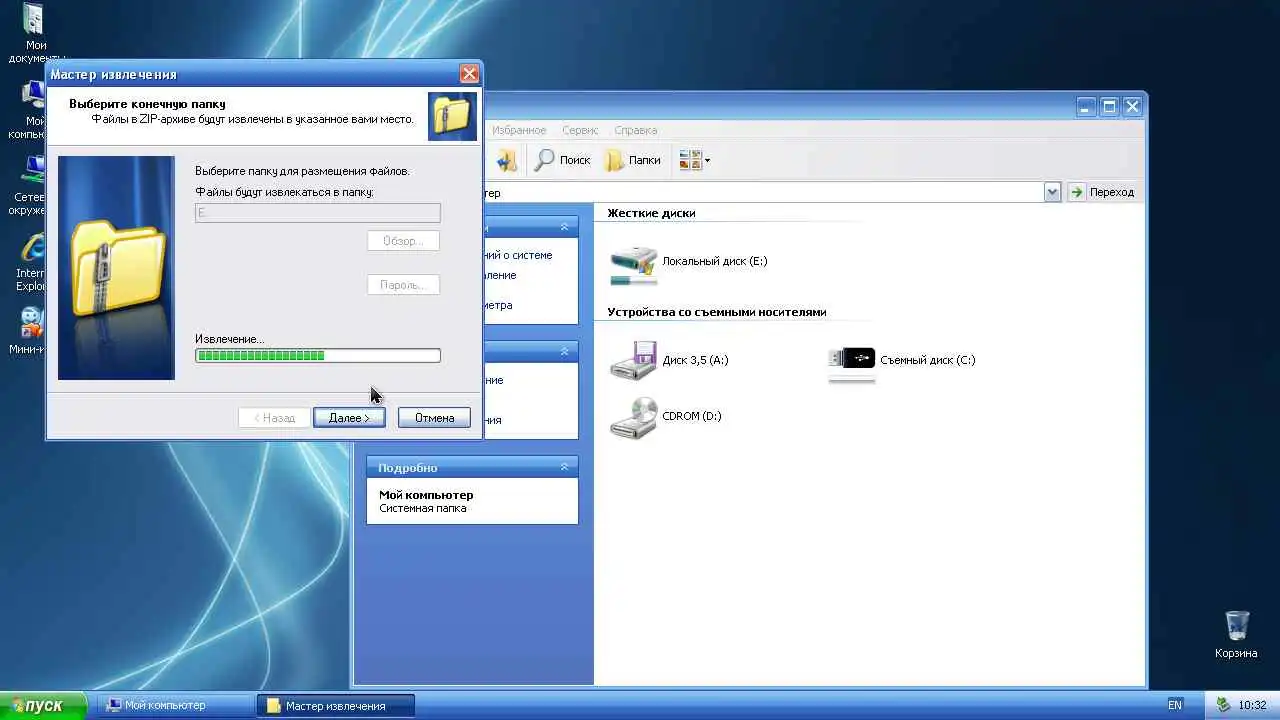Open Съемный диск (C:) USB drive
Viewport: 1280px width, 720px height.
pyautogui.click(x=902, y=360)
